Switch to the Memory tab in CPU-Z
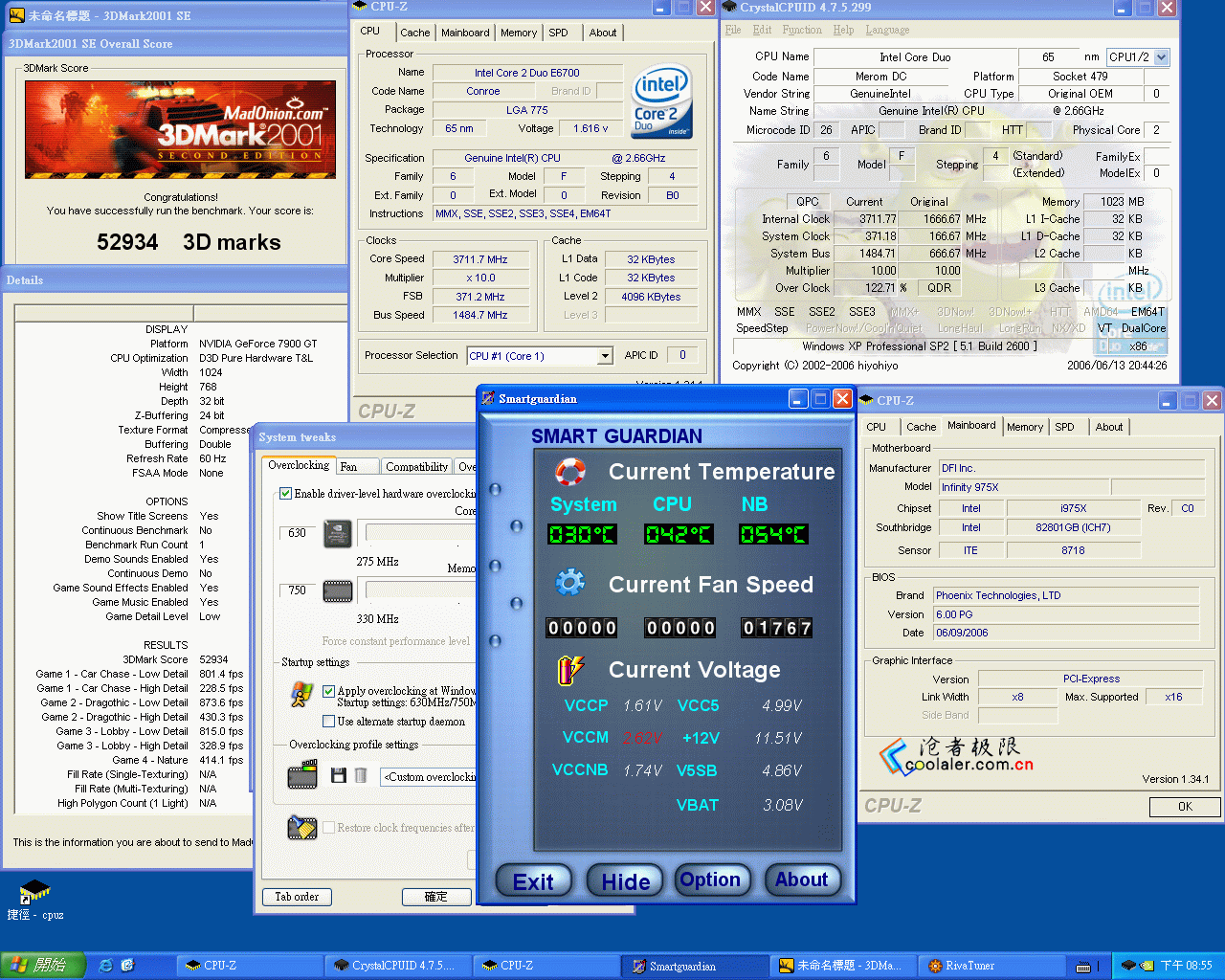Screen dimensions: 1225x980 (518, 33)
